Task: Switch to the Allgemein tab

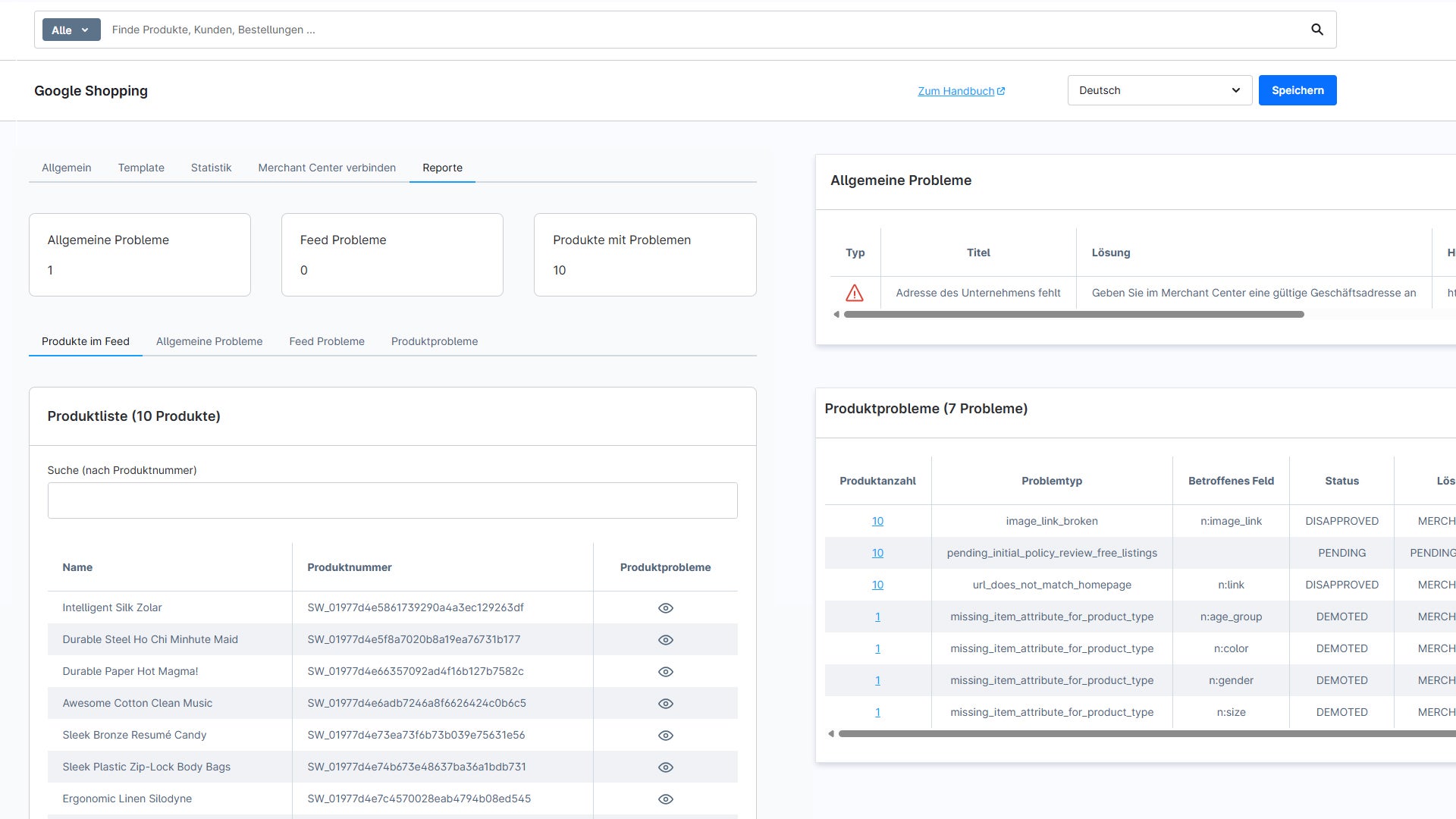Action: [67, 168]
